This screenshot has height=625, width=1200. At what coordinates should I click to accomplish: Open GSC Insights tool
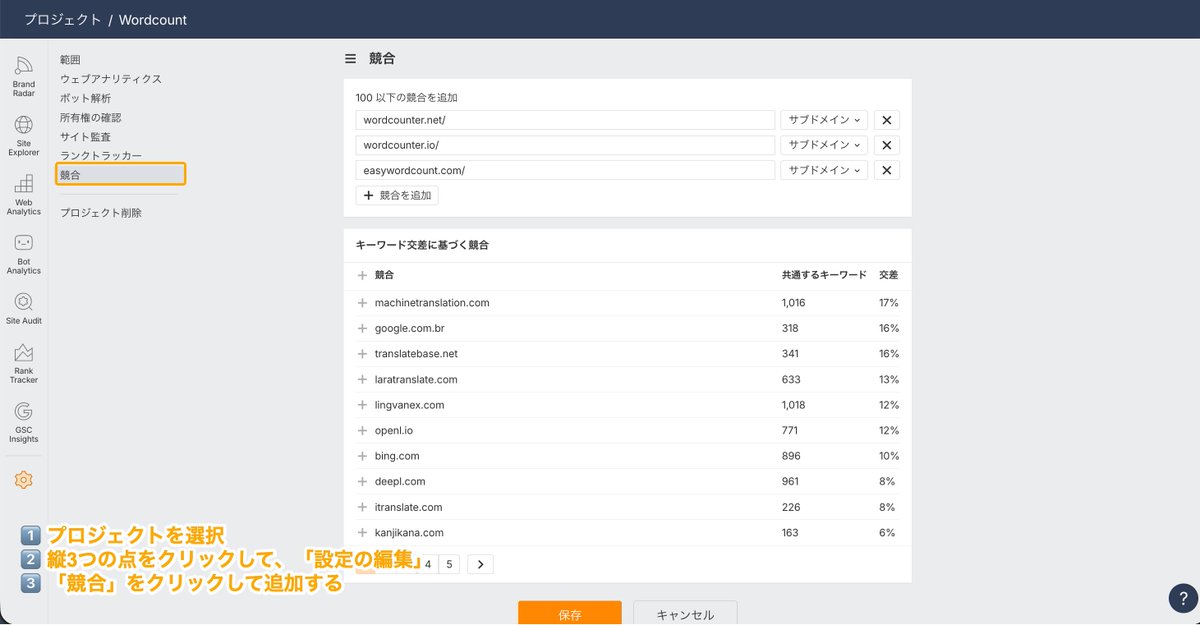(23, 422)
